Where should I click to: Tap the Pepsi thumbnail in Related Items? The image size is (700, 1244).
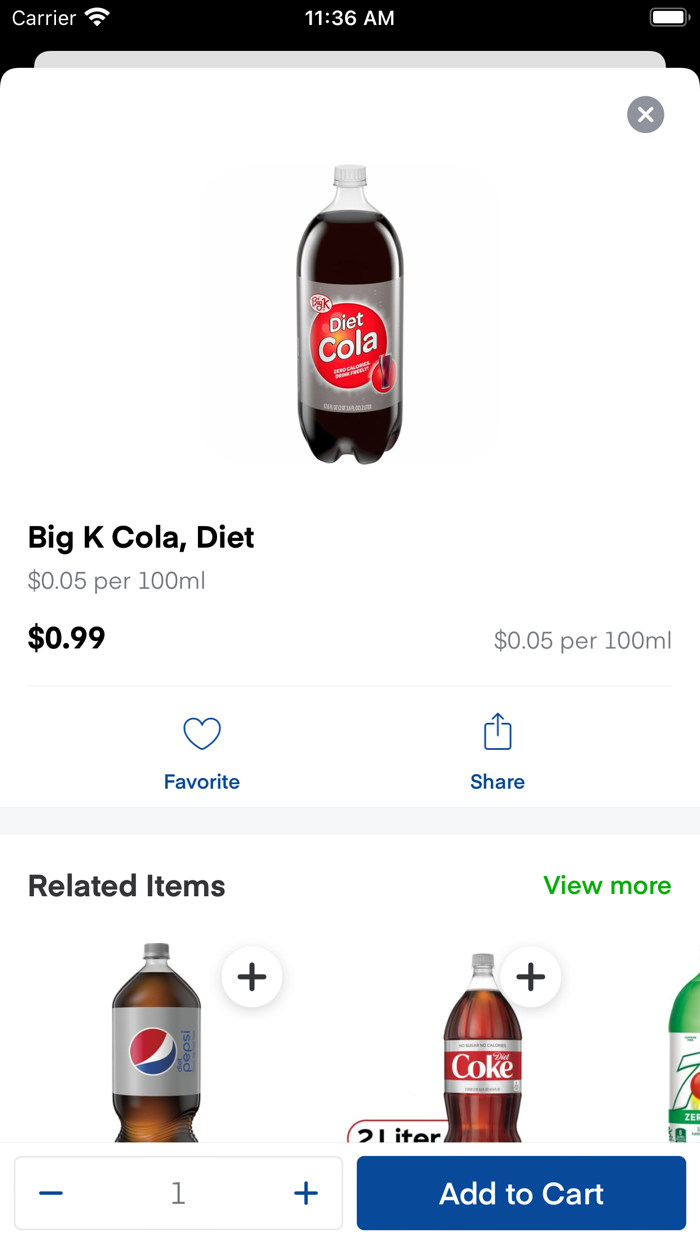(x=155, y=1050)
